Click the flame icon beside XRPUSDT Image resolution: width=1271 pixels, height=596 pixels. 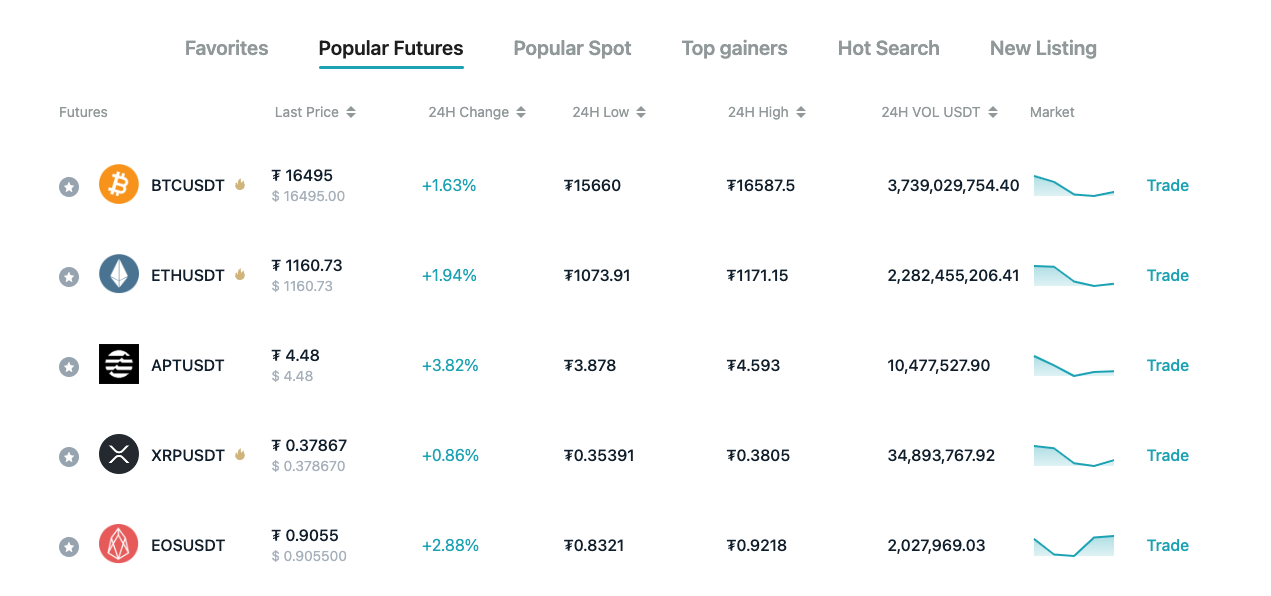240,455
